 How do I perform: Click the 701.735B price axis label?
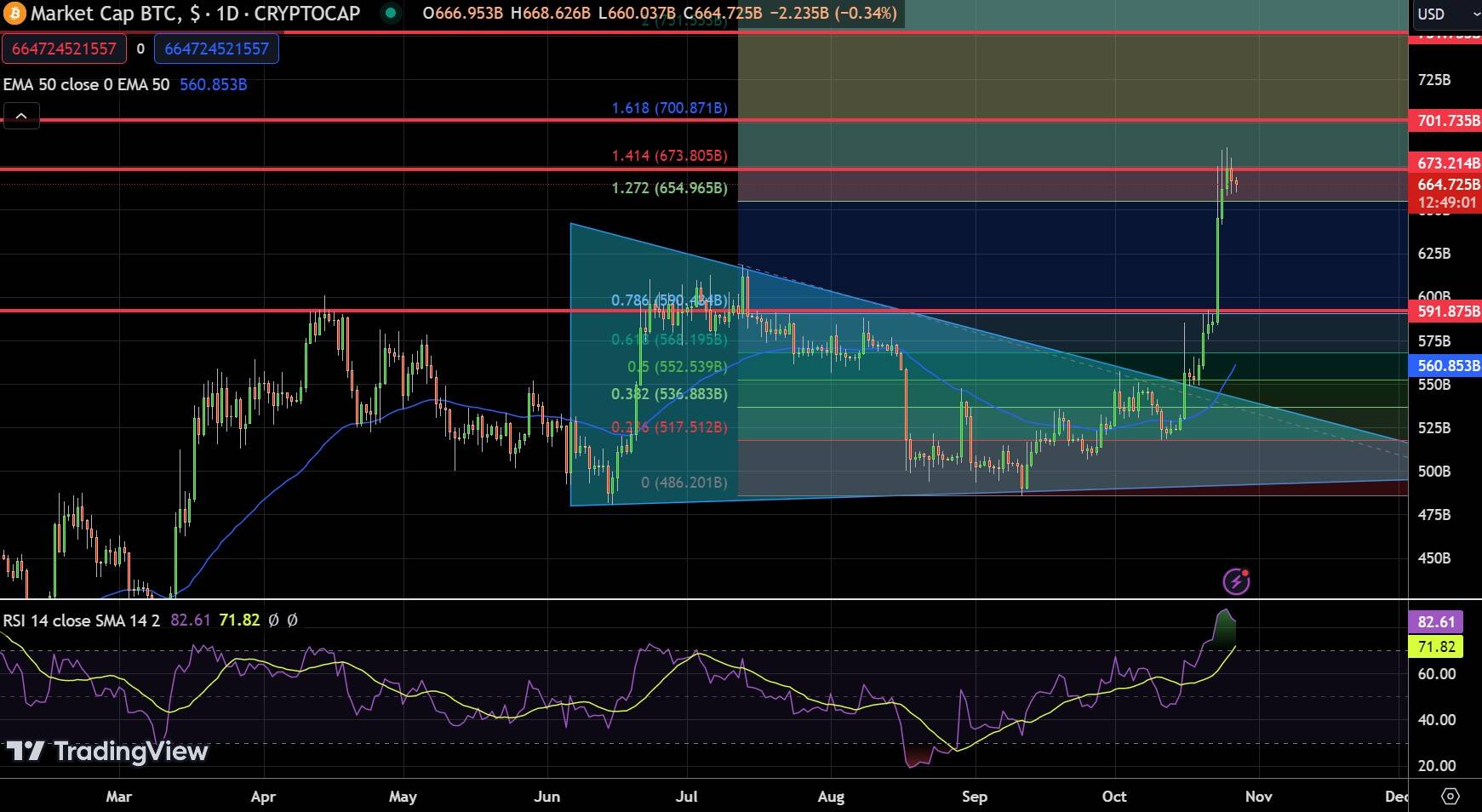1445,121
